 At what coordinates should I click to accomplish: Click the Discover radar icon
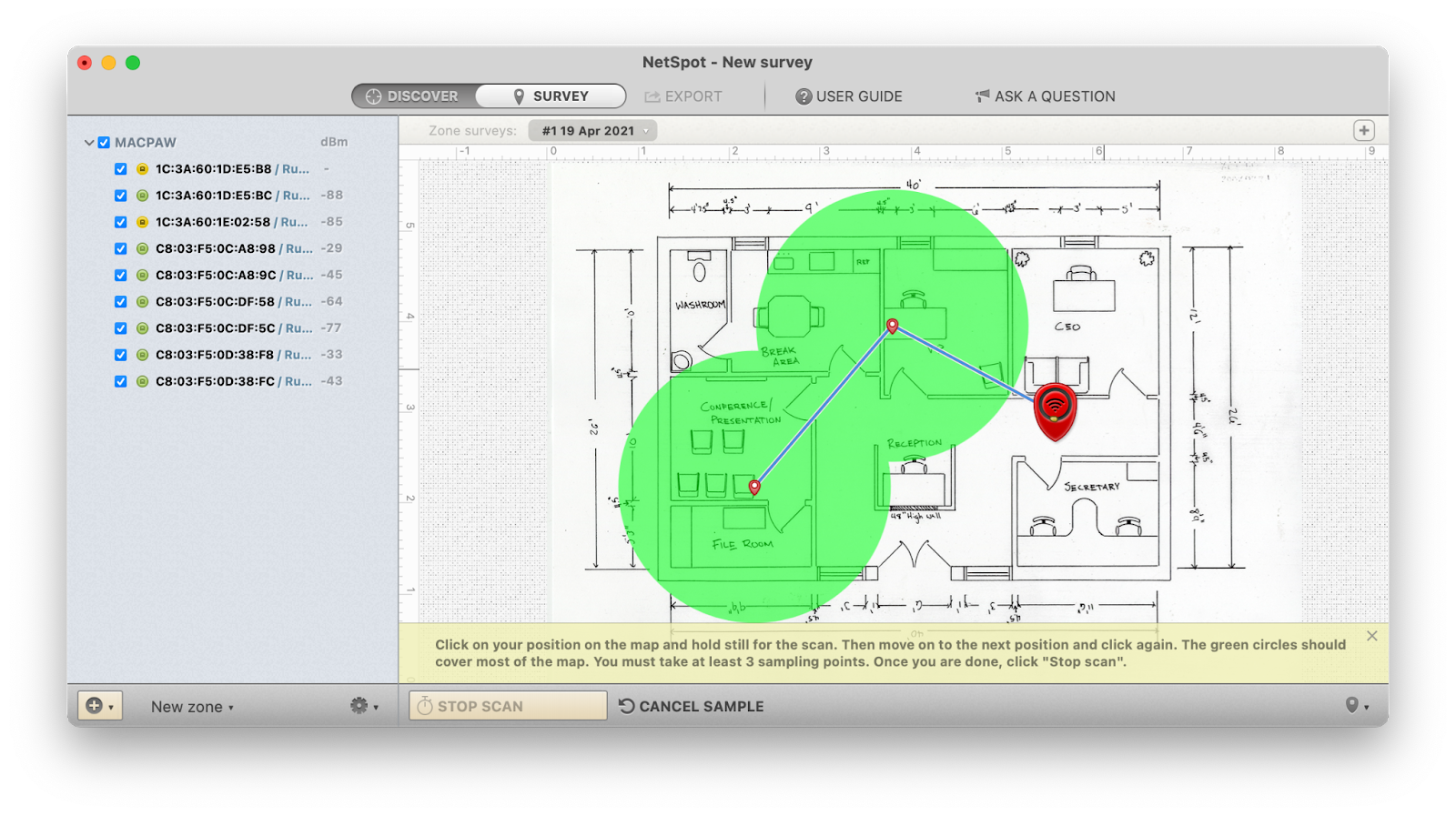[x=373, y=96]
